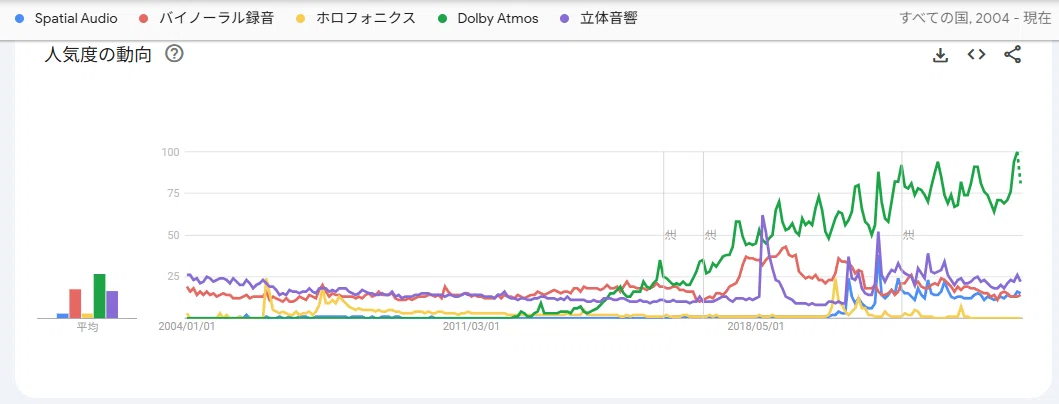Click the yellow ホロフォニクス spike near 2006

click(265, 279)
